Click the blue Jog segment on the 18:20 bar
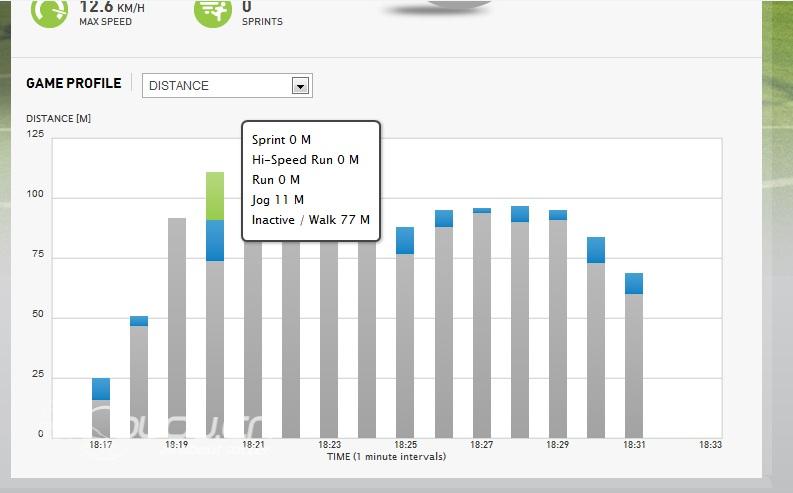The width and height of the screenshot is (793, 493). 215,240
